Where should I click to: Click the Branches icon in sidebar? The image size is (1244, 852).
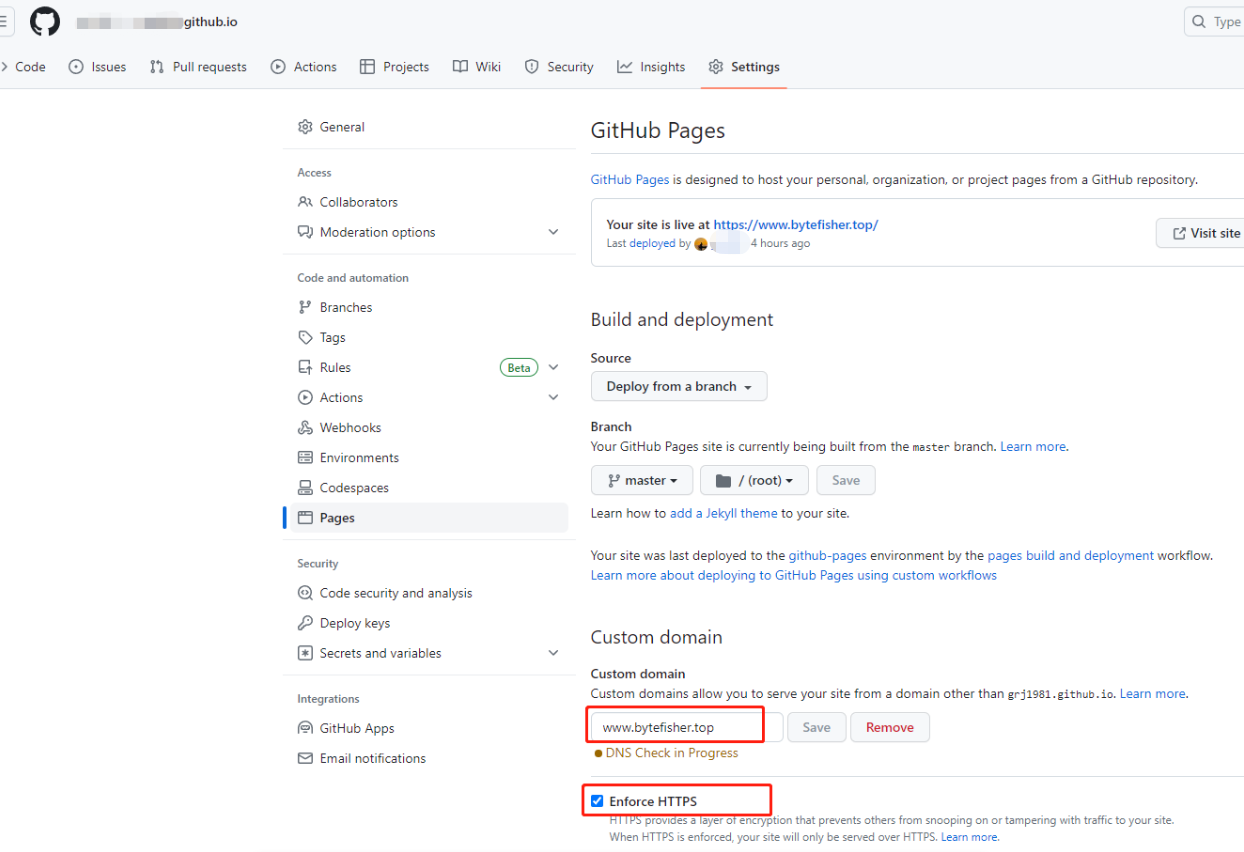click(x=305, y=307)
